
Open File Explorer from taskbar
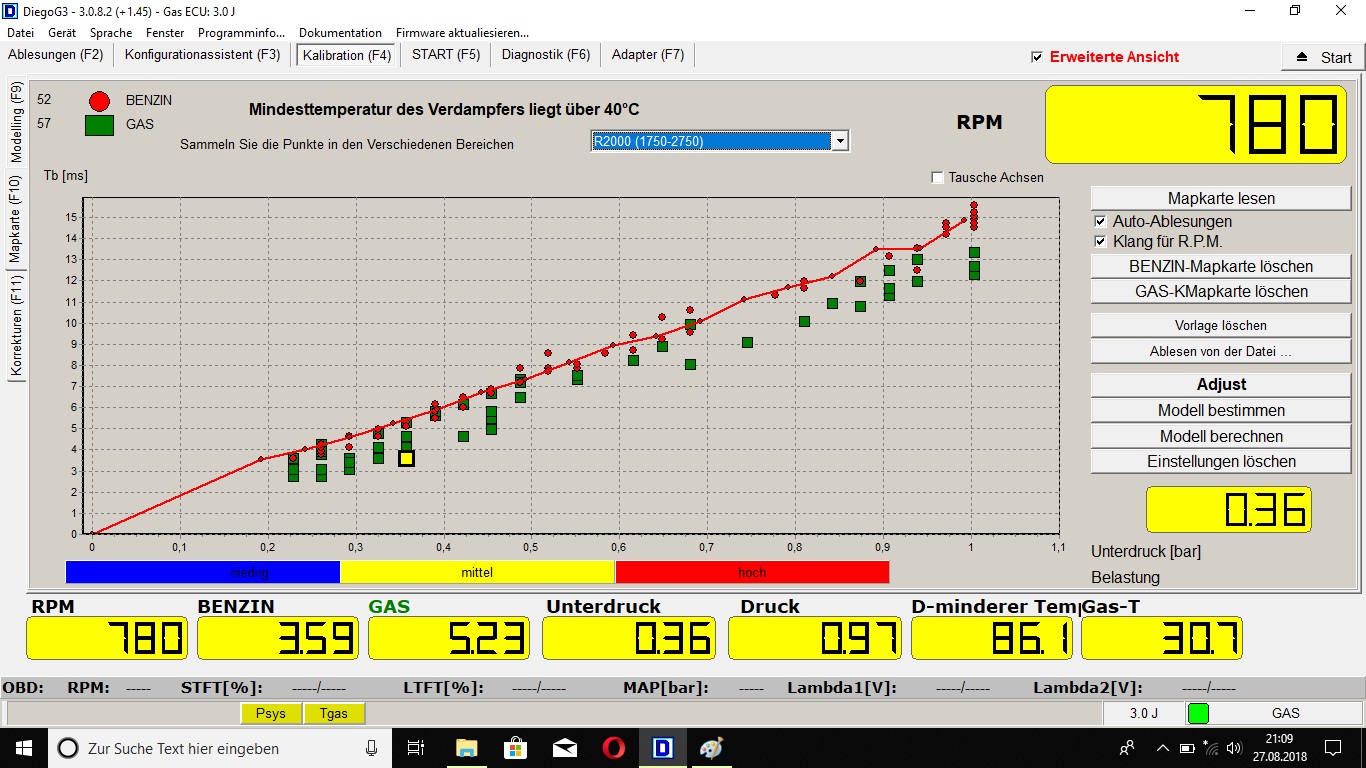click(466, 748)
